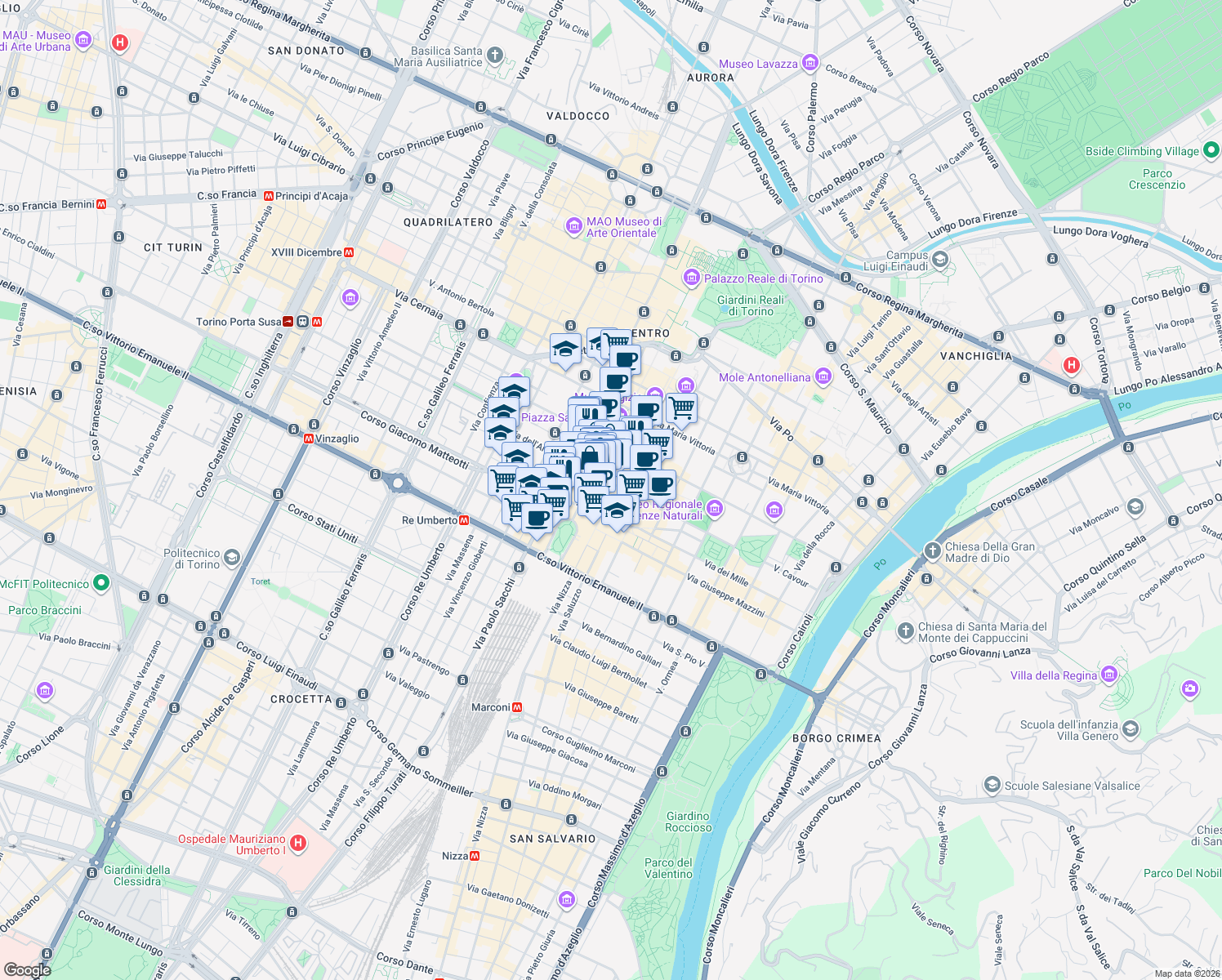Open the Palazzo Reale di Torino marker

[692, 278]
